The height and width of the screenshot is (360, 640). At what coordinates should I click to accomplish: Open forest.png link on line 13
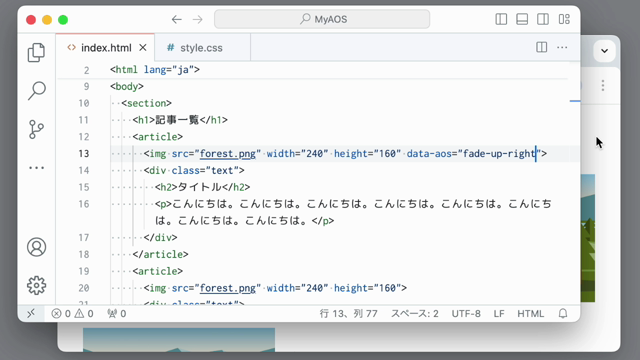[228, 153]
